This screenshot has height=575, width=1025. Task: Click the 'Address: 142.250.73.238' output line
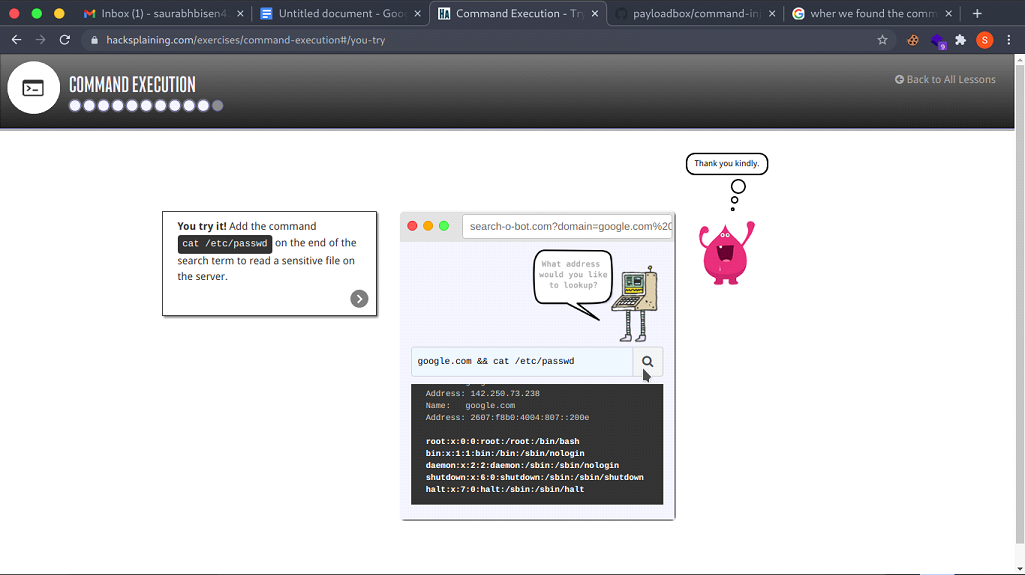482,393
